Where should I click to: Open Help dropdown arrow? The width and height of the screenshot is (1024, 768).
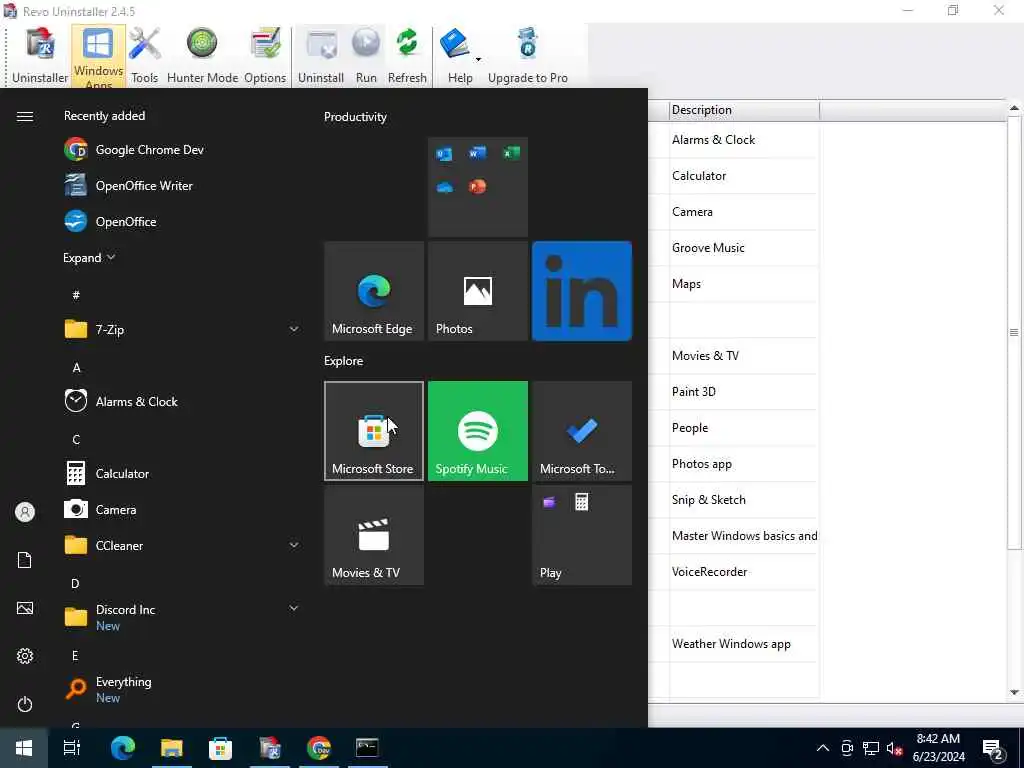[478, 59]
